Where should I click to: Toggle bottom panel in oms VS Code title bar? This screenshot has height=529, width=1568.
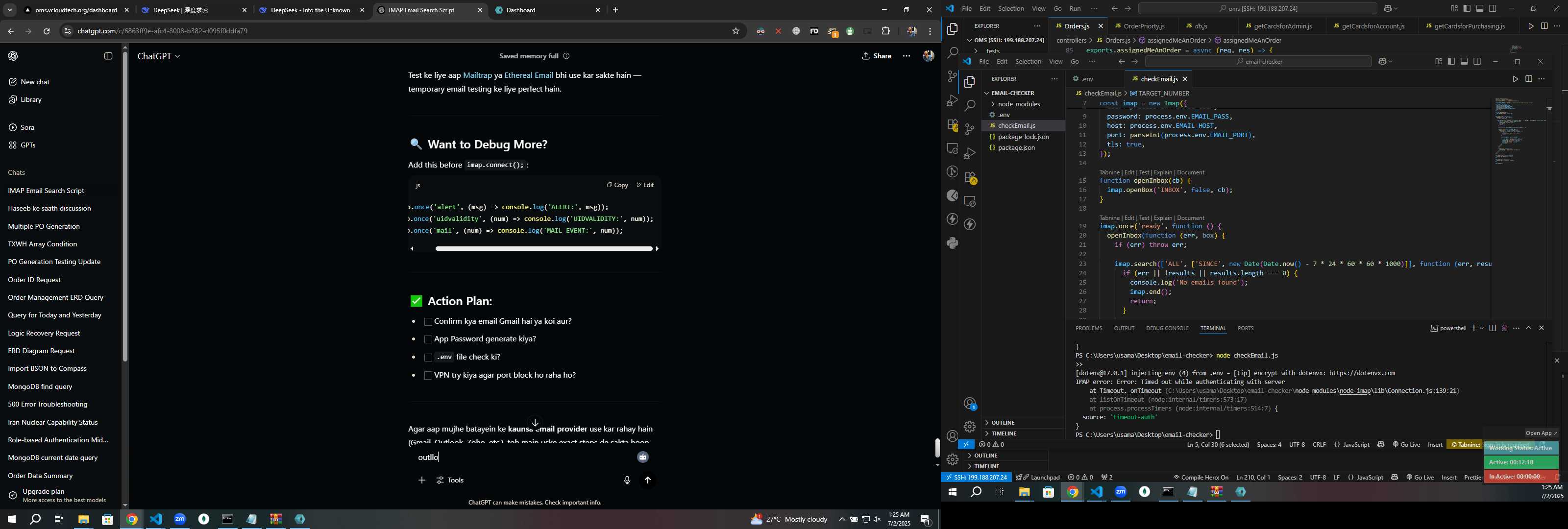1480,8
